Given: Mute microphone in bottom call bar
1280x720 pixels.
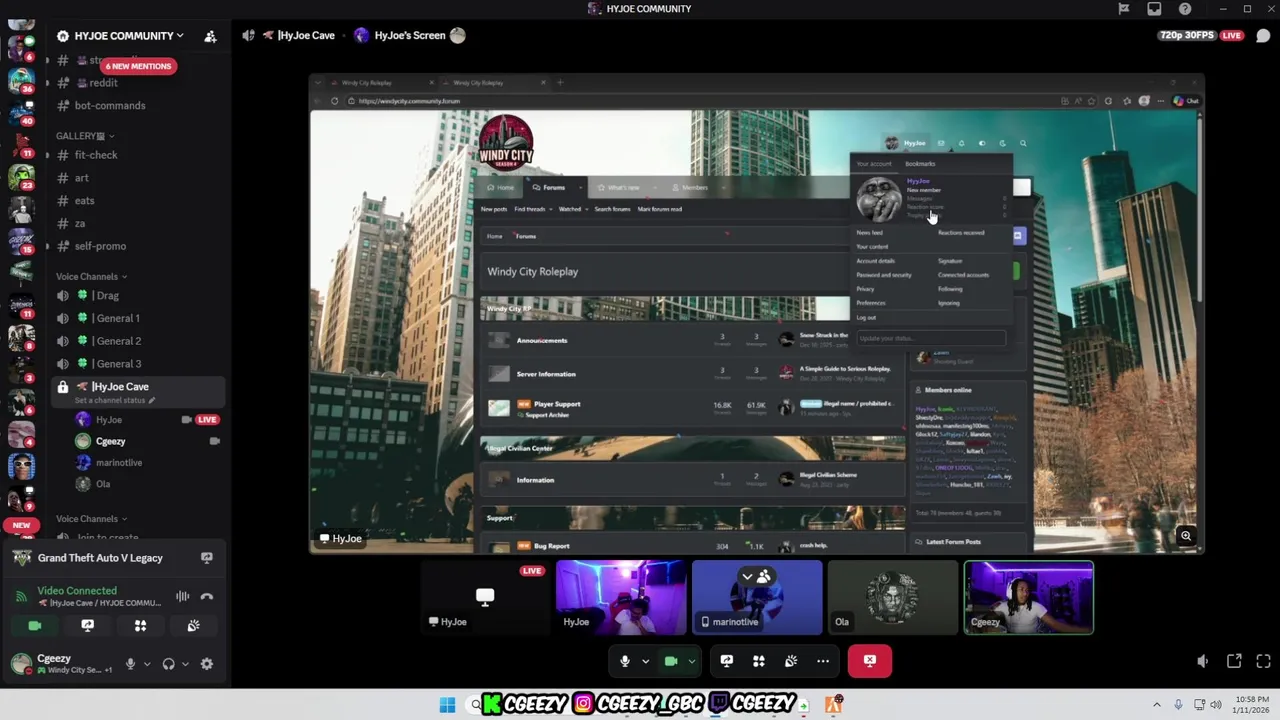Looking at the screenshot, I should (x=625, y=661).
